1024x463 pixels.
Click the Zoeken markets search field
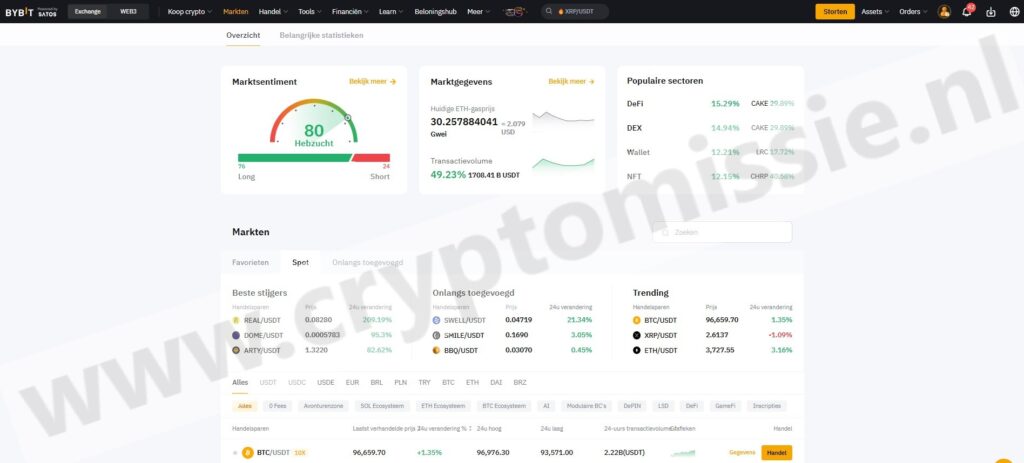tap(722, 232)
